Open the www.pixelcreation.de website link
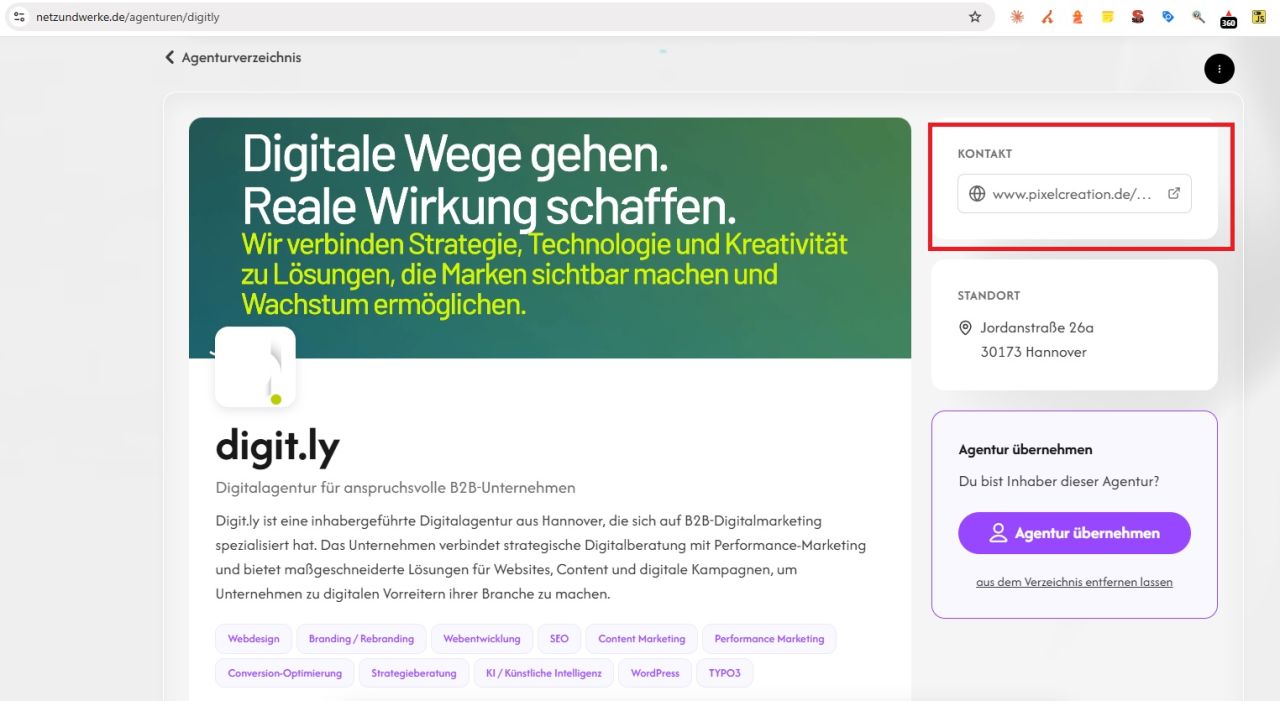The image size is (1280, 701). [1074, 194]
